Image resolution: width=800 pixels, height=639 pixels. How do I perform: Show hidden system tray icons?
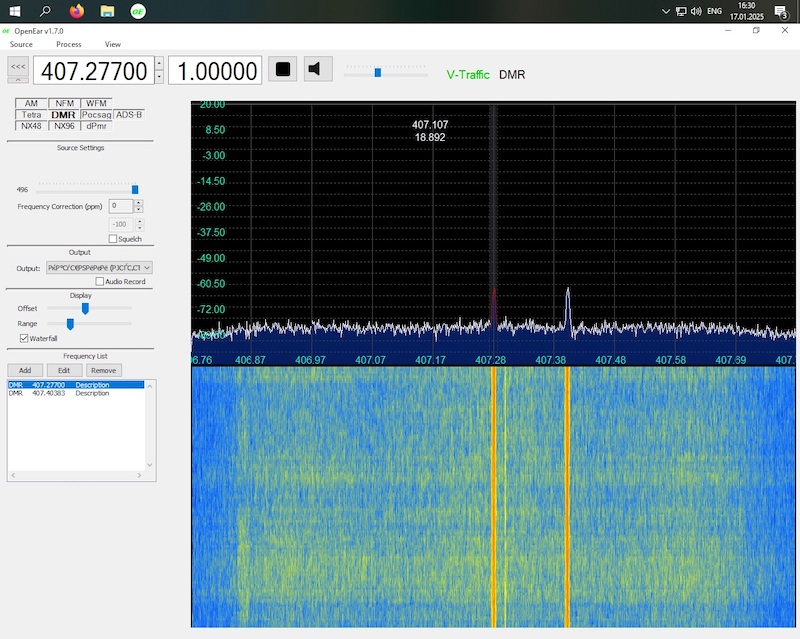click(x=667, y=11)
